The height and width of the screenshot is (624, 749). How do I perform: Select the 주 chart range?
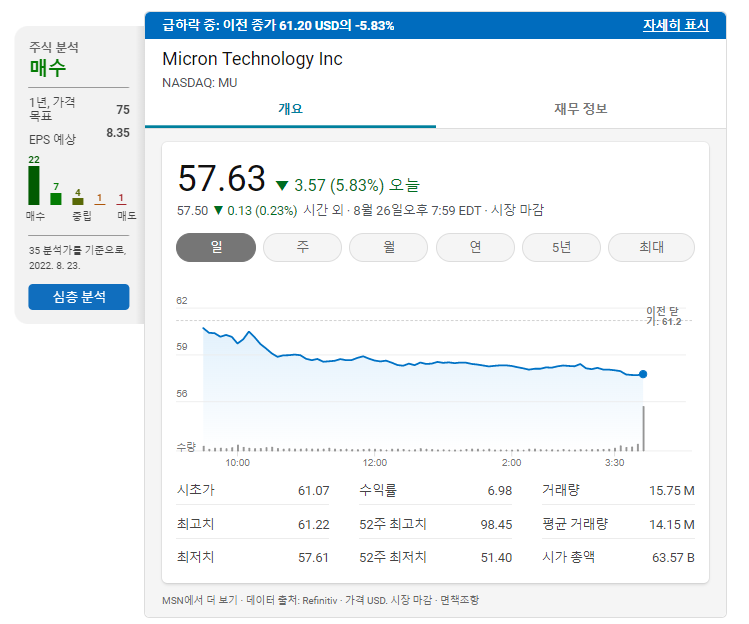click(x=302, y=247)
